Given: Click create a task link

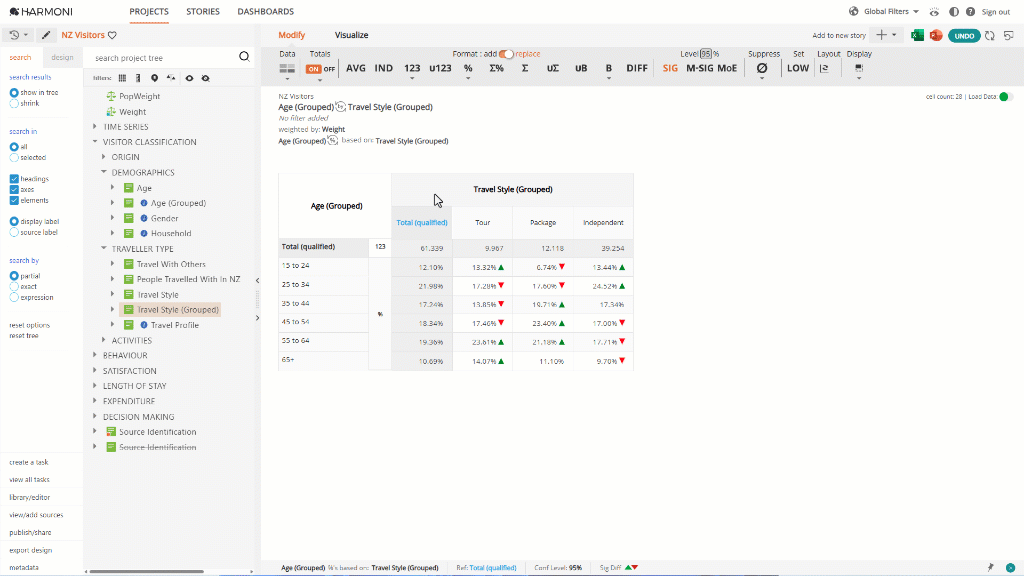Looking at the screenshot, I should point(29,462).
